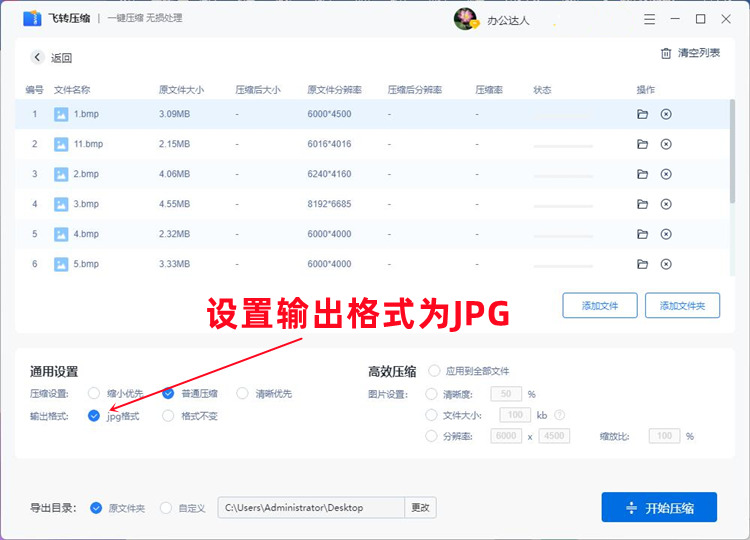The width and height of the screenshot is (750, 540).
Task: Open output folder for 3.bmp
Action: pyautogui.click(x=642, y=204)
